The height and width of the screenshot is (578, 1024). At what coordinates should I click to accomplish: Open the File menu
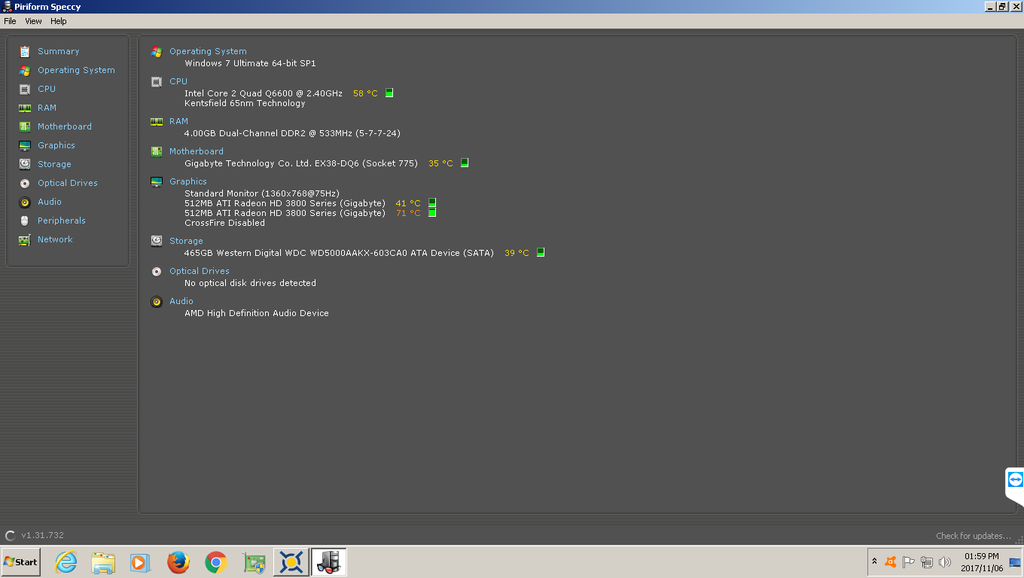coord(10,21)
